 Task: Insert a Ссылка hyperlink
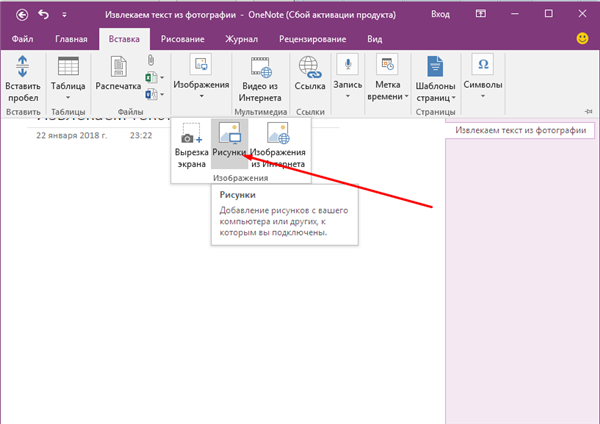[x=310, y=73]
